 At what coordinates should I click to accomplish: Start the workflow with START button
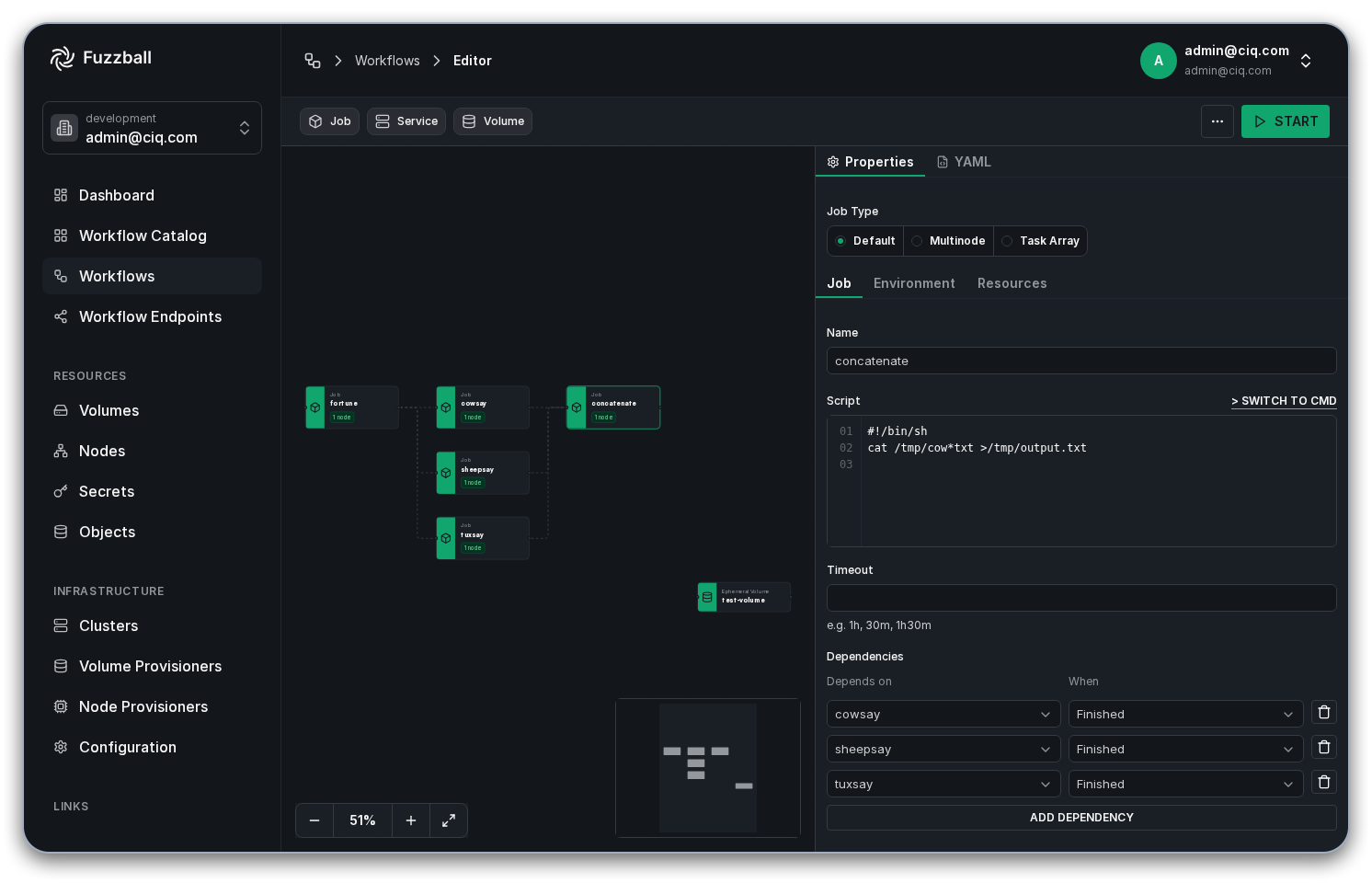[1286, 121]
